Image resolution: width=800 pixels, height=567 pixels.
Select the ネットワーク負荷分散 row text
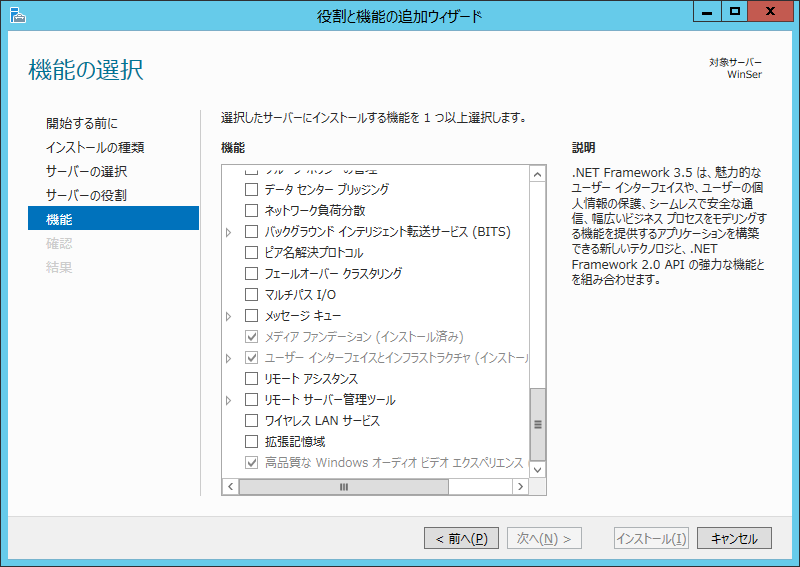(x=315, y=210)
